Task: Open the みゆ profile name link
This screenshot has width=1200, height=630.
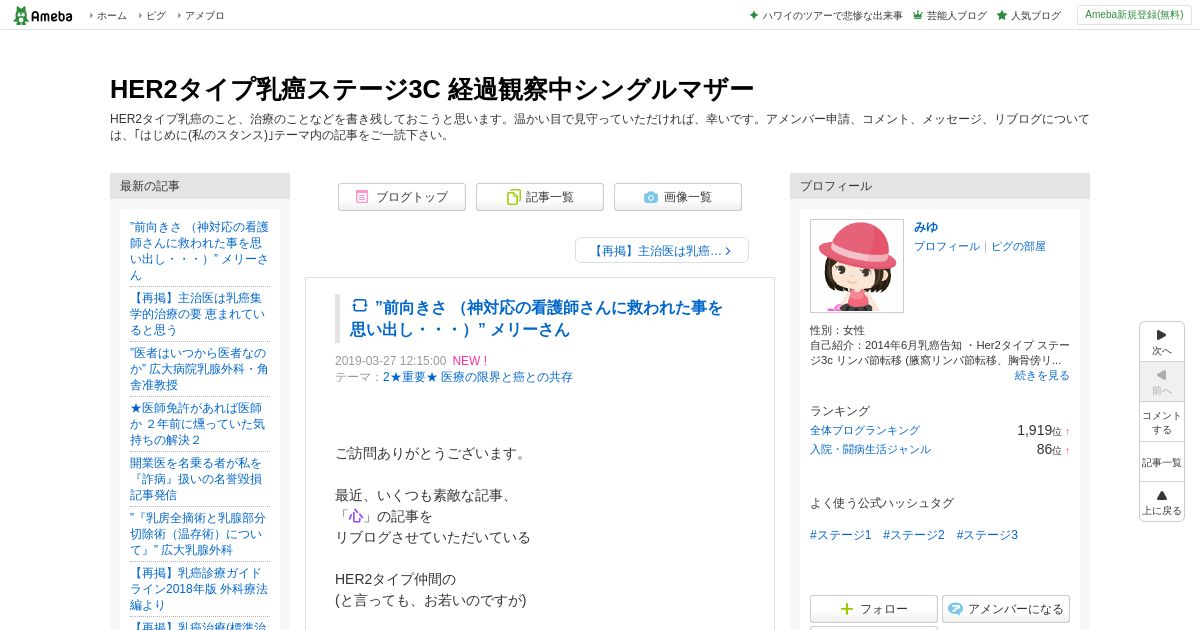Action: (926, 227)
